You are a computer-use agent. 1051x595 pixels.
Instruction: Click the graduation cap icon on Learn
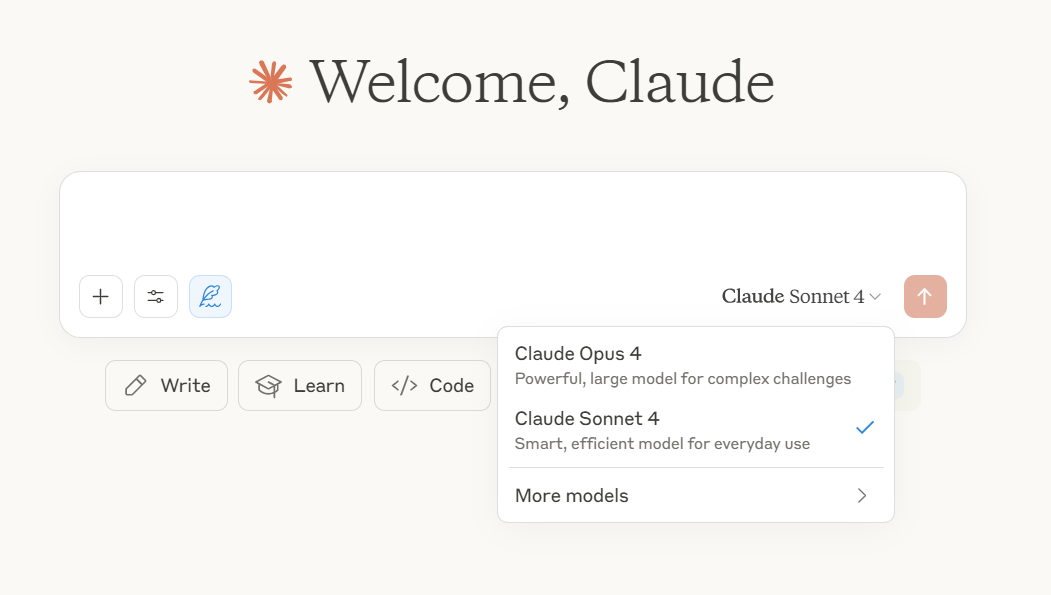[268, 385]
